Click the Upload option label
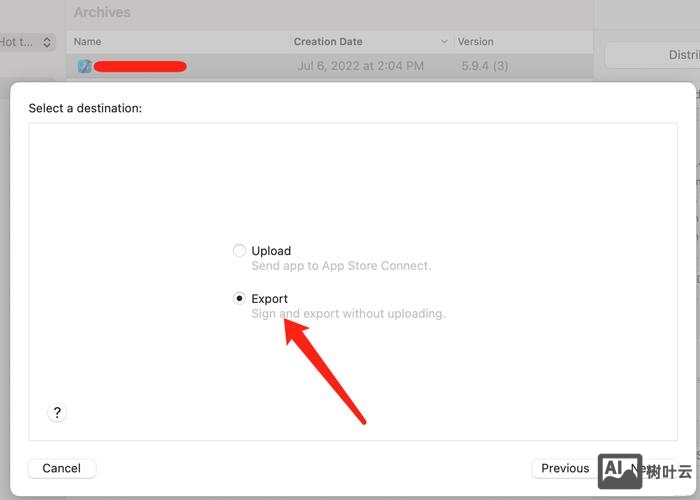700x500 pixels. point(271,251)
